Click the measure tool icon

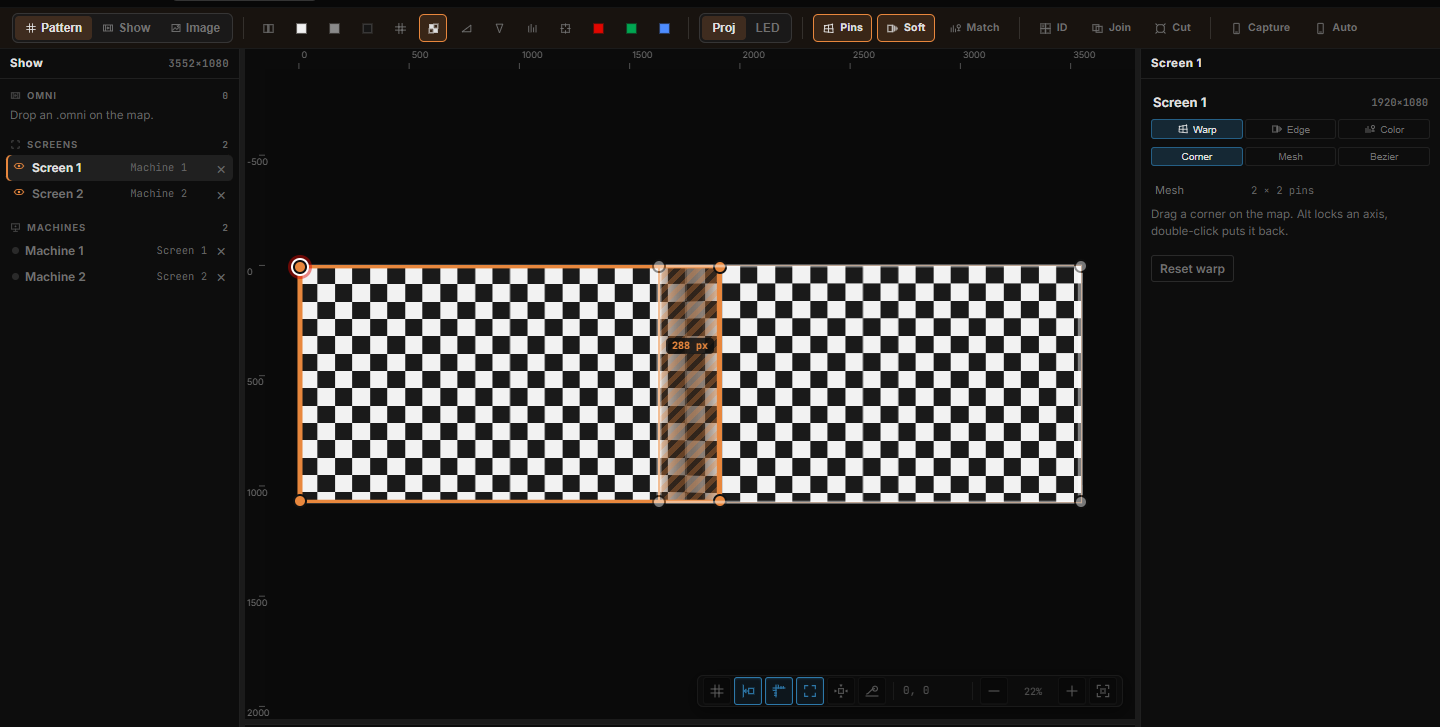872,691
